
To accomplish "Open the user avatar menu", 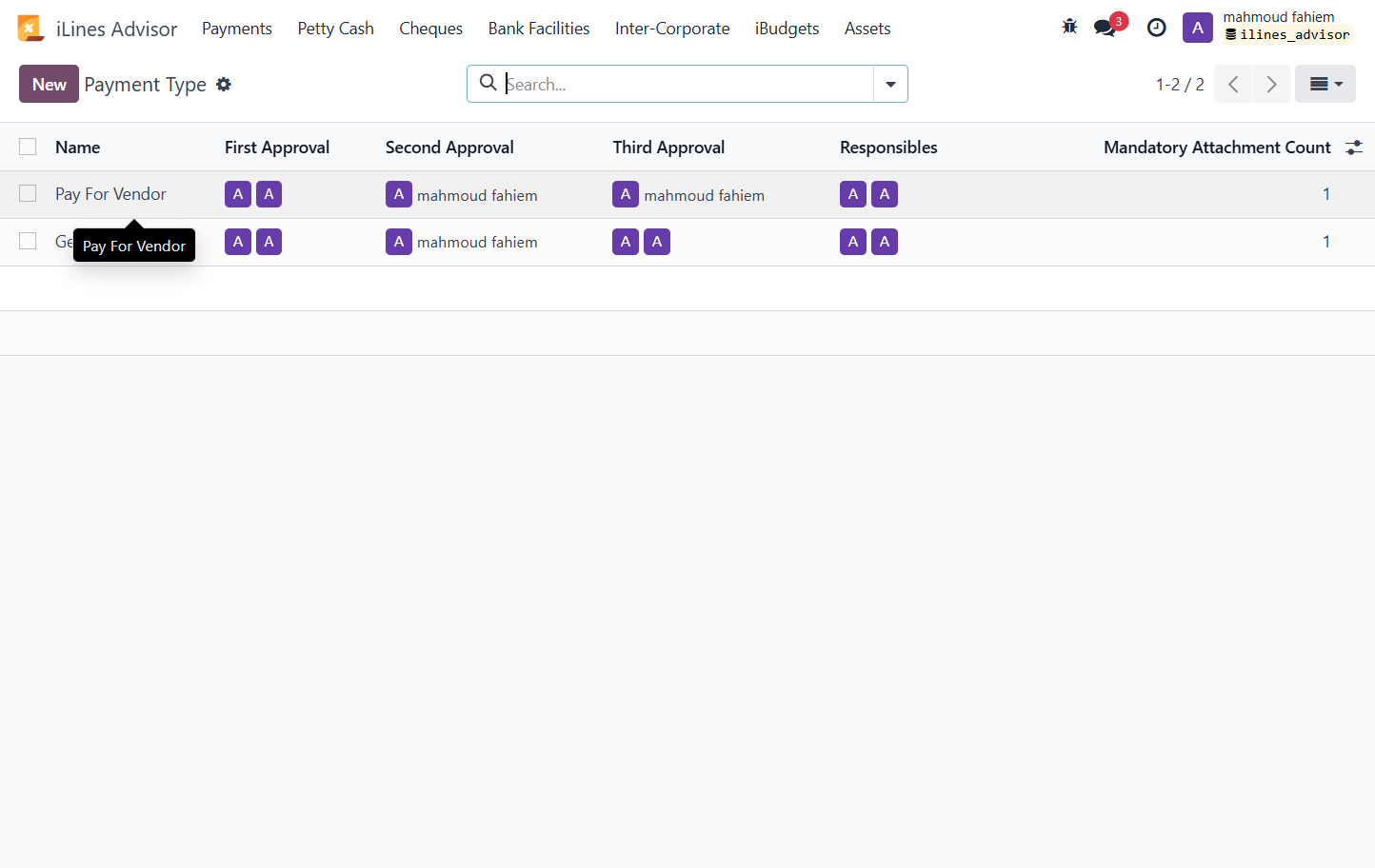I will coord(1198,28).
